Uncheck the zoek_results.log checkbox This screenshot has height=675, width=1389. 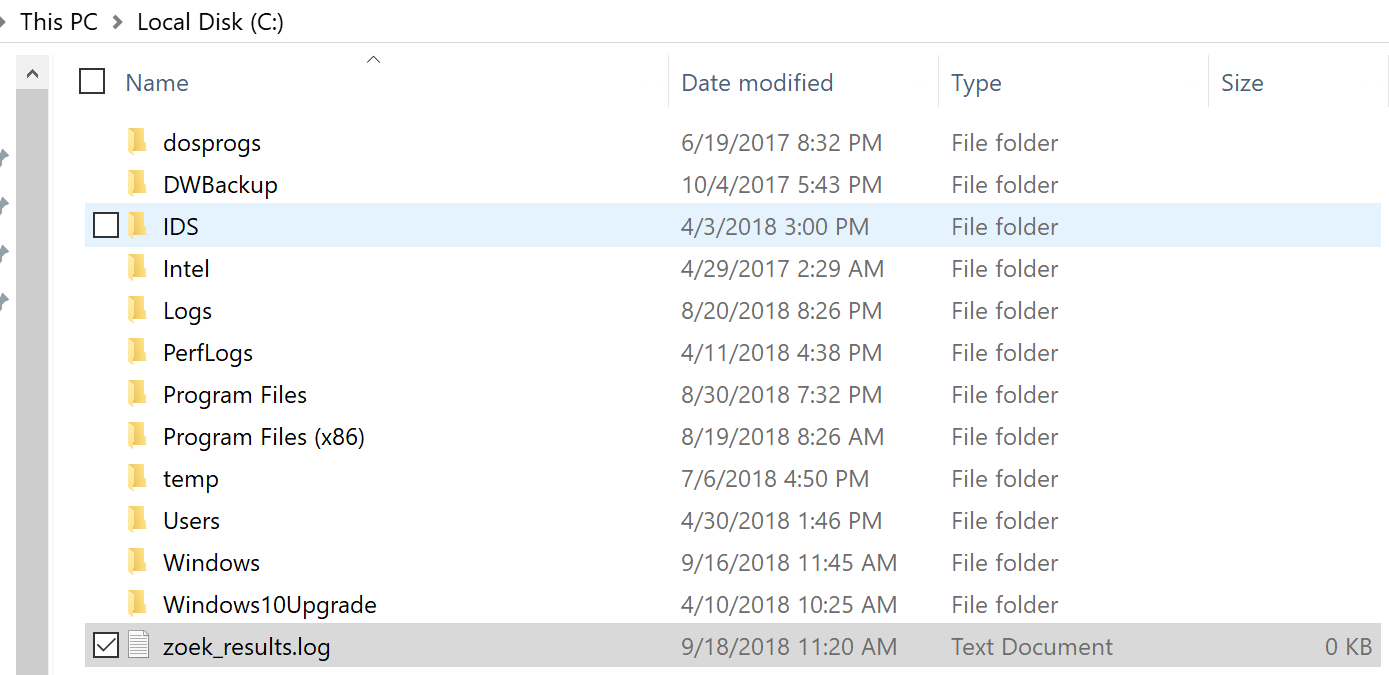pyautogui.click(x=105, y=646)
